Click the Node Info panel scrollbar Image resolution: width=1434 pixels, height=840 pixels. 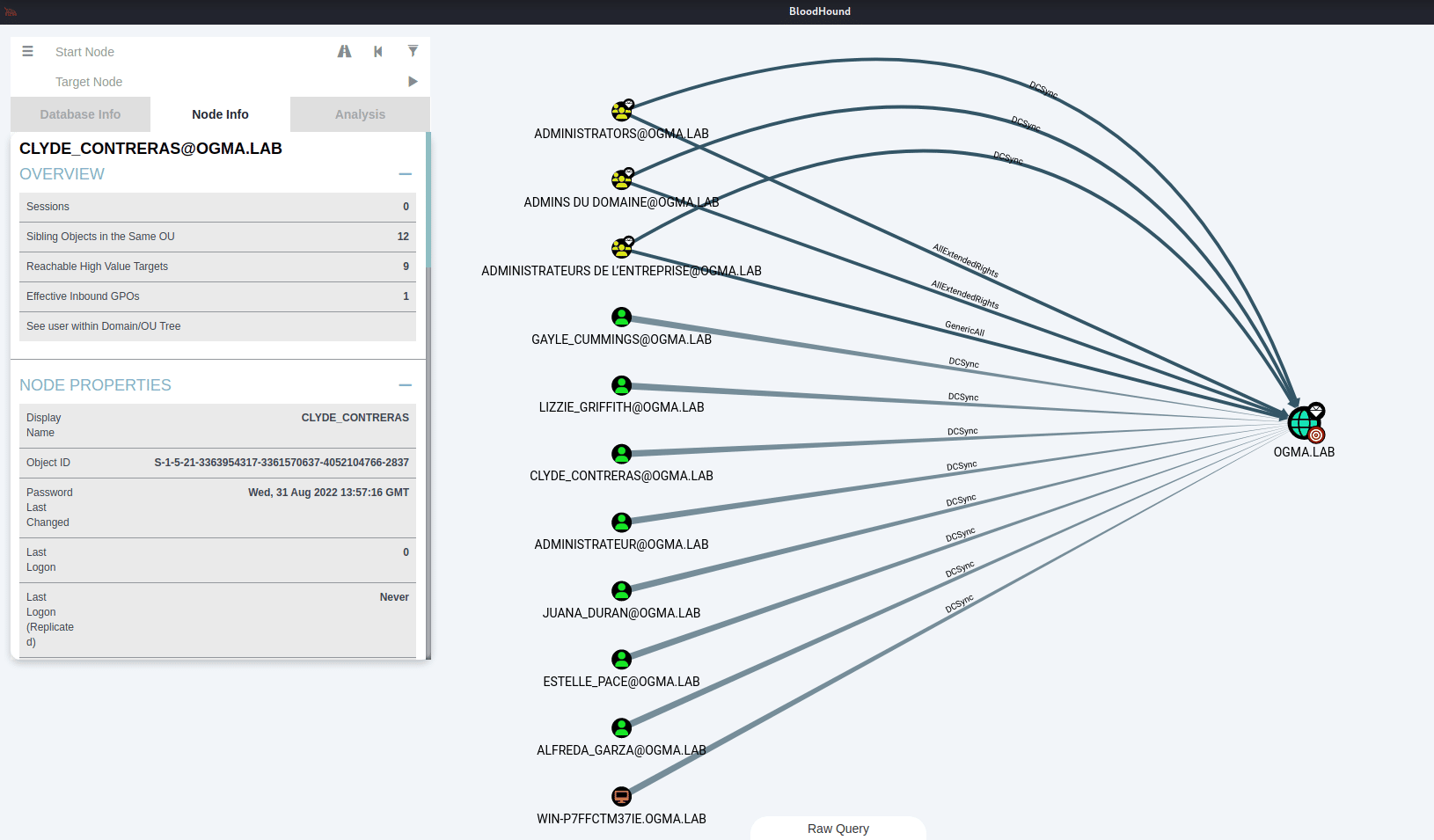point(428,199)
